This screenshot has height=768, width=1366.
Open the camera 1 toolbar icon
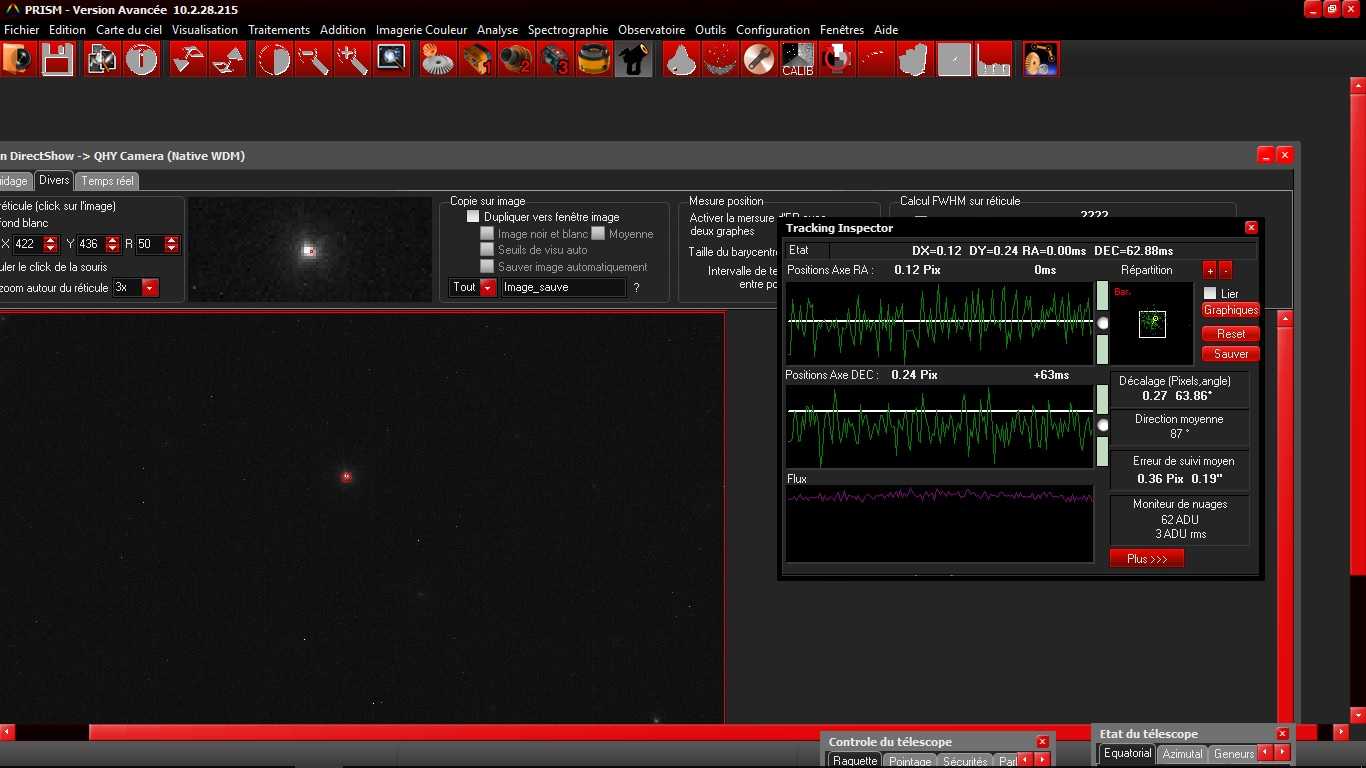[476, 60]
